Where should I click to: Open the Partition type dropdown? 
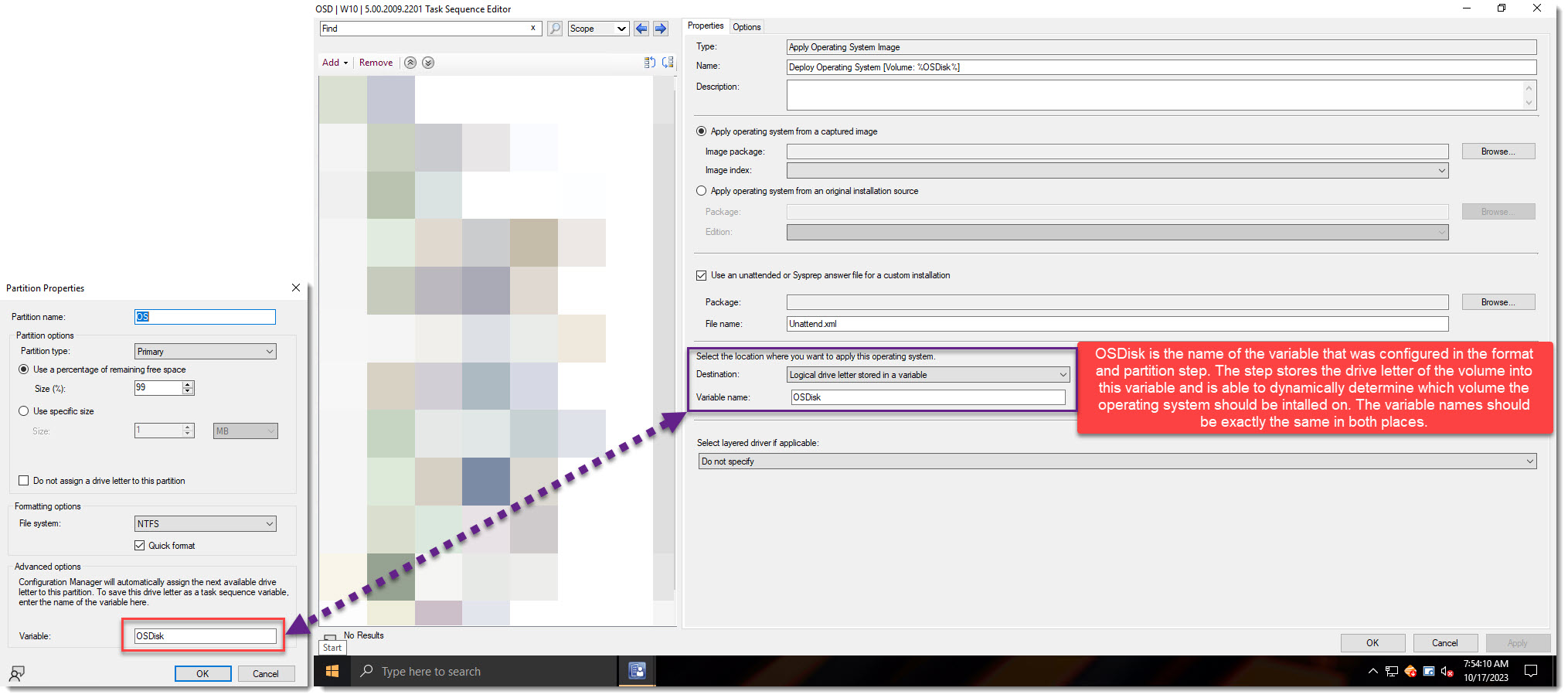pyautogui.click(x=205, y=352)
